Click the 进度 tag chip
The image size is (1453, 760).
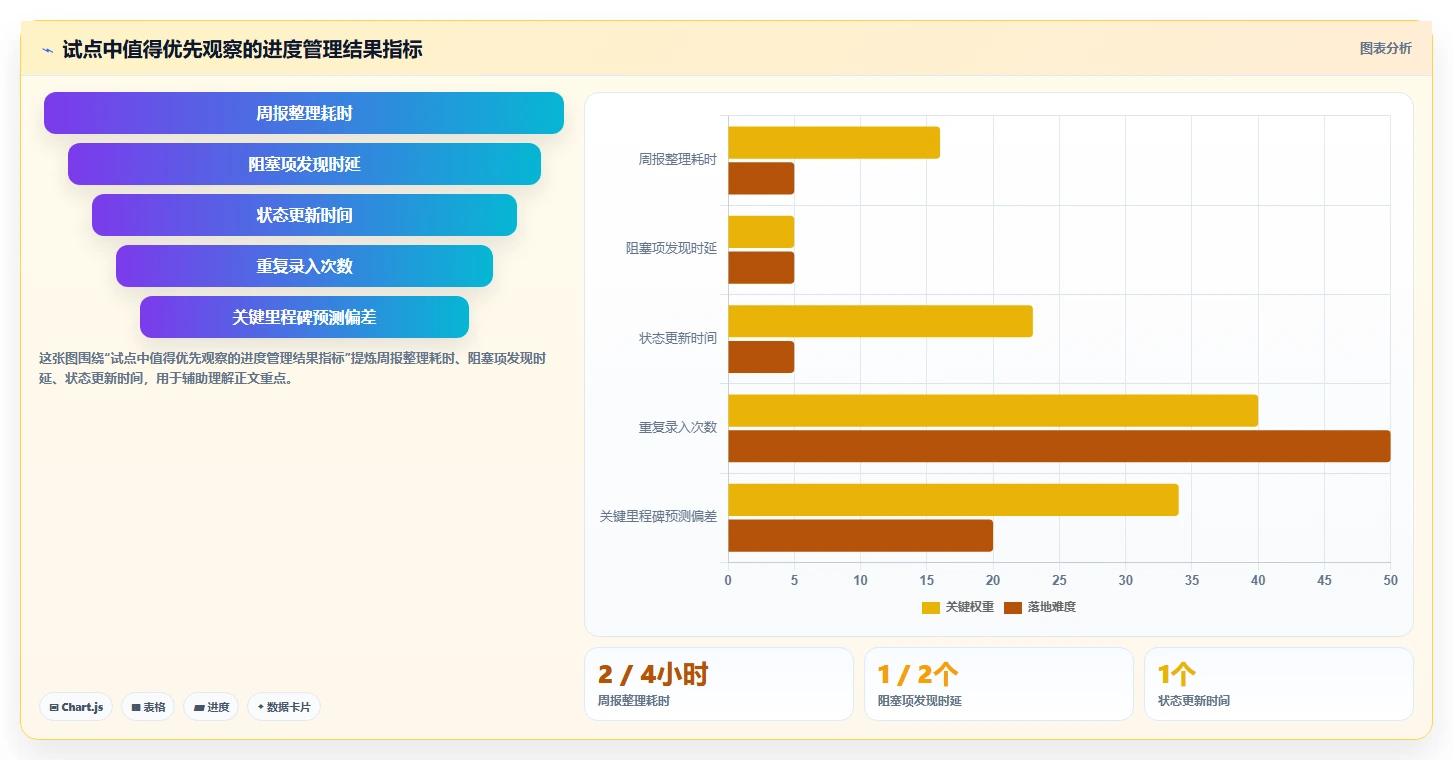click(211, 707)
